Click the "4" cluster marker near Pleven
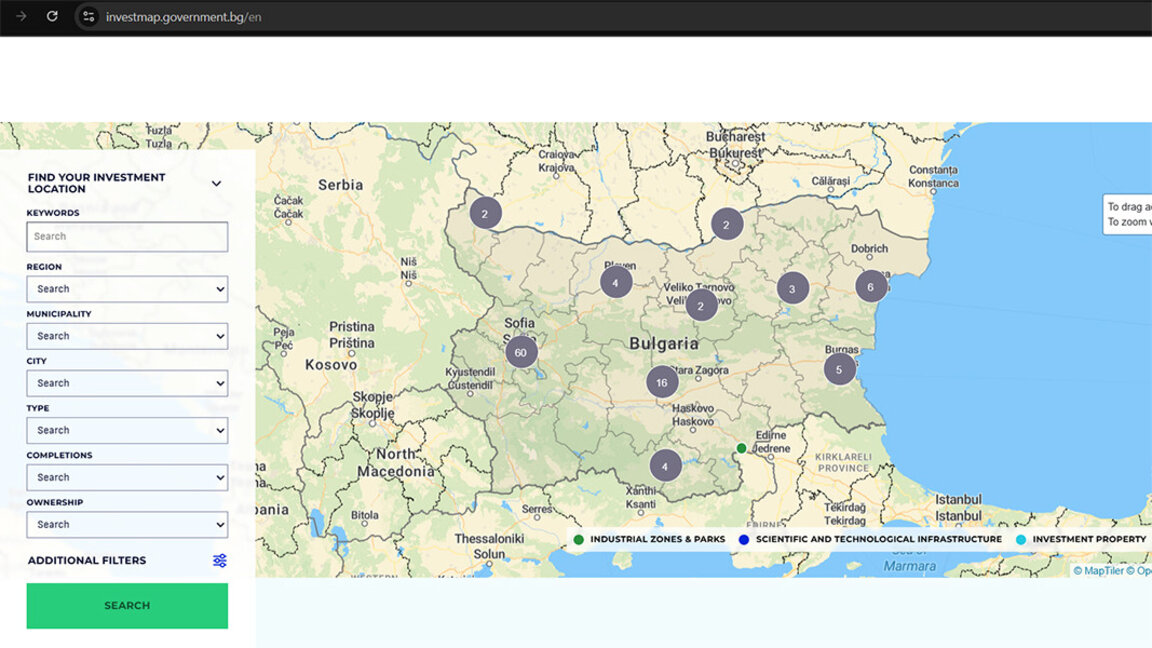Image resolution: width=1152 pixels, height=648 pixels. coord(614,282)
